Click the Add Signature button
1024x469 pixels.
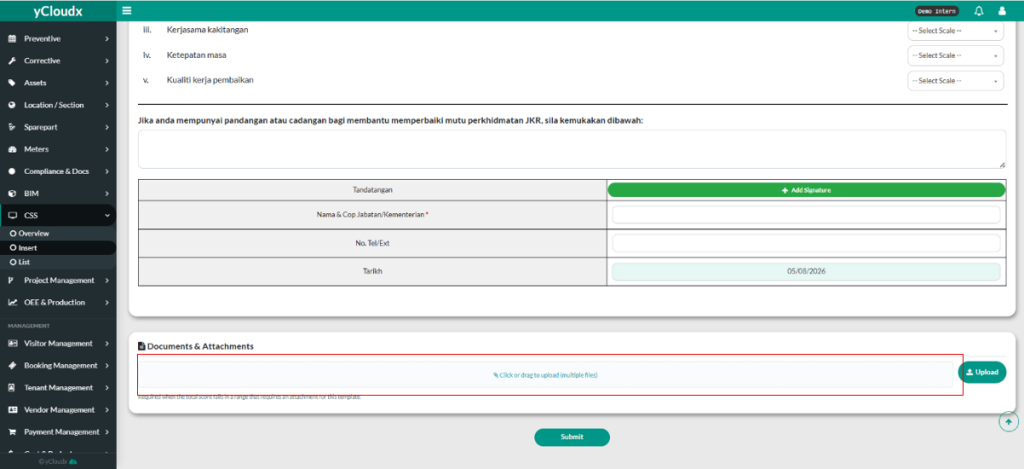pyautogui.click(x=806, y=190)
